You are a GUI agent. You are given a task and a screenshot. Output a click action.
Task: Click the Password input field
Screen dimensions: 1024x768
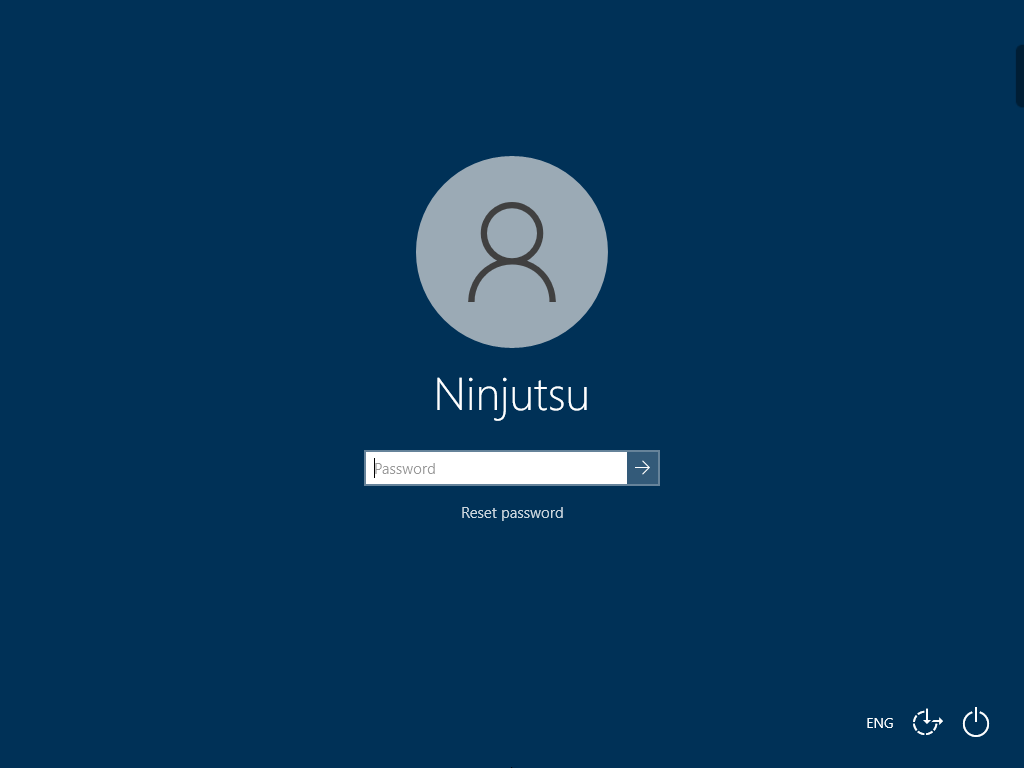pyautogui.click(x=496, y=468)
